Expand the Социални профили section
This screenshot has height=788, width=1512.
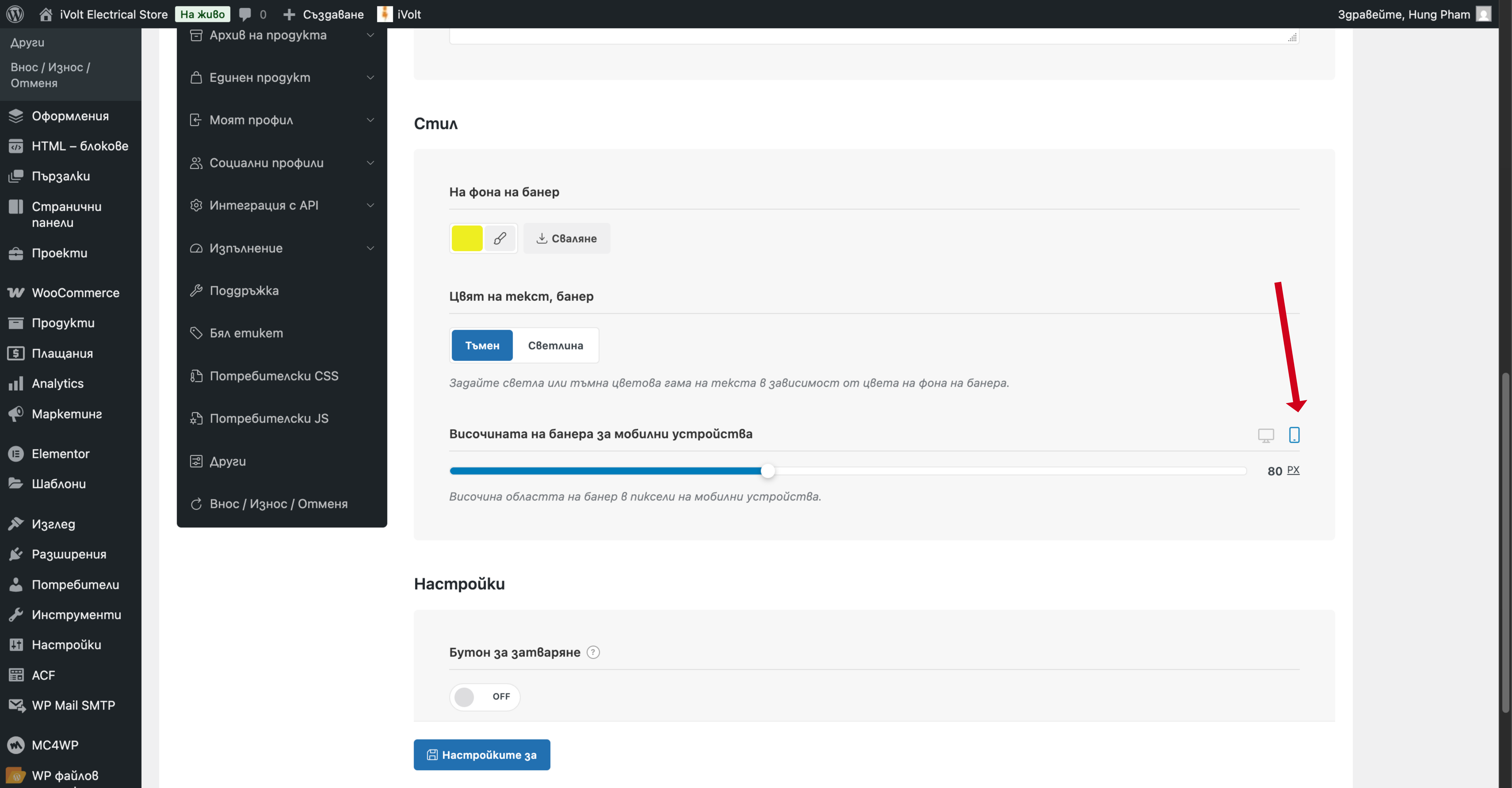[282, 163]
